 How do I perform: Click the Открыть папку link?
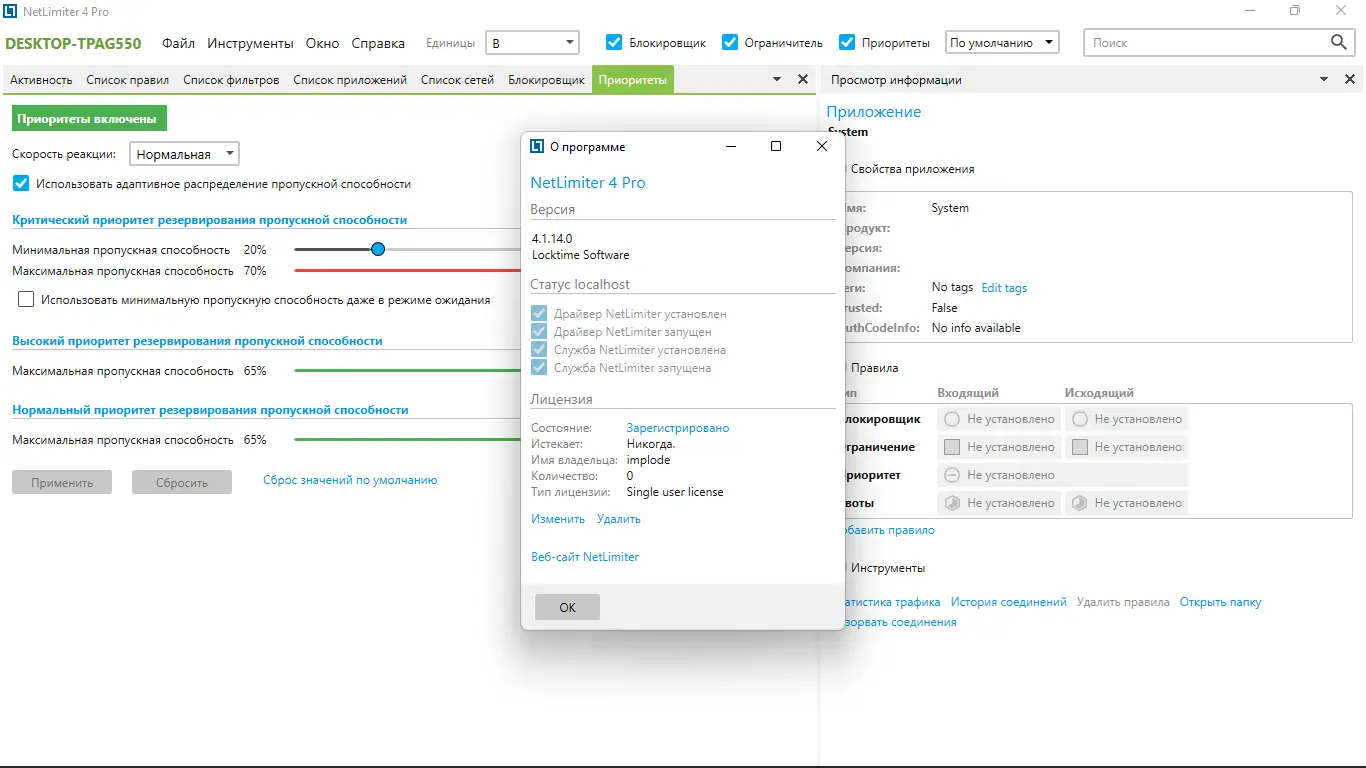(1220, 602)
